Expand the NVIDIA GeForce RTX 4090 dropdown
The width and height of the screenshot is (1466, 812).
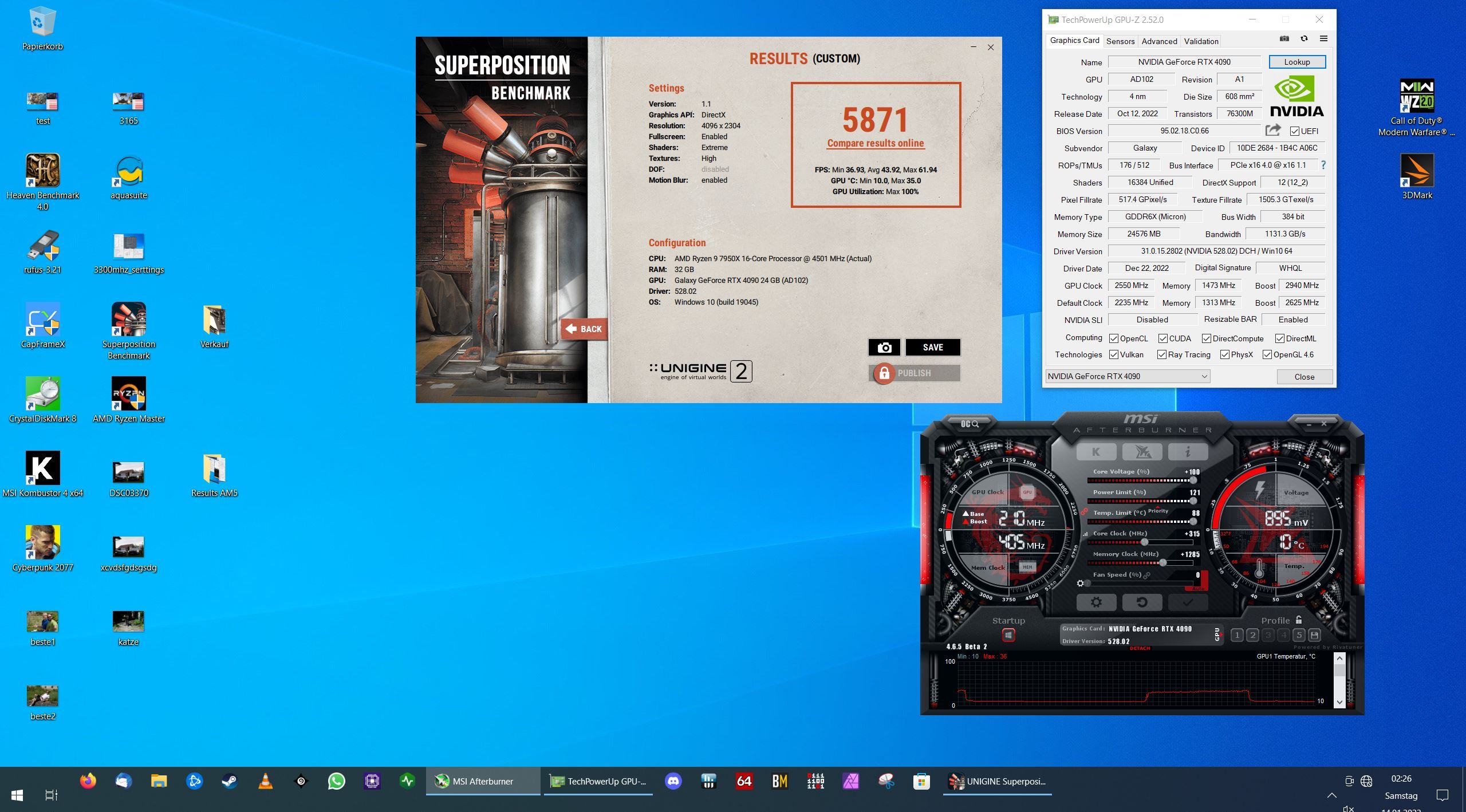pos(1204,376)
